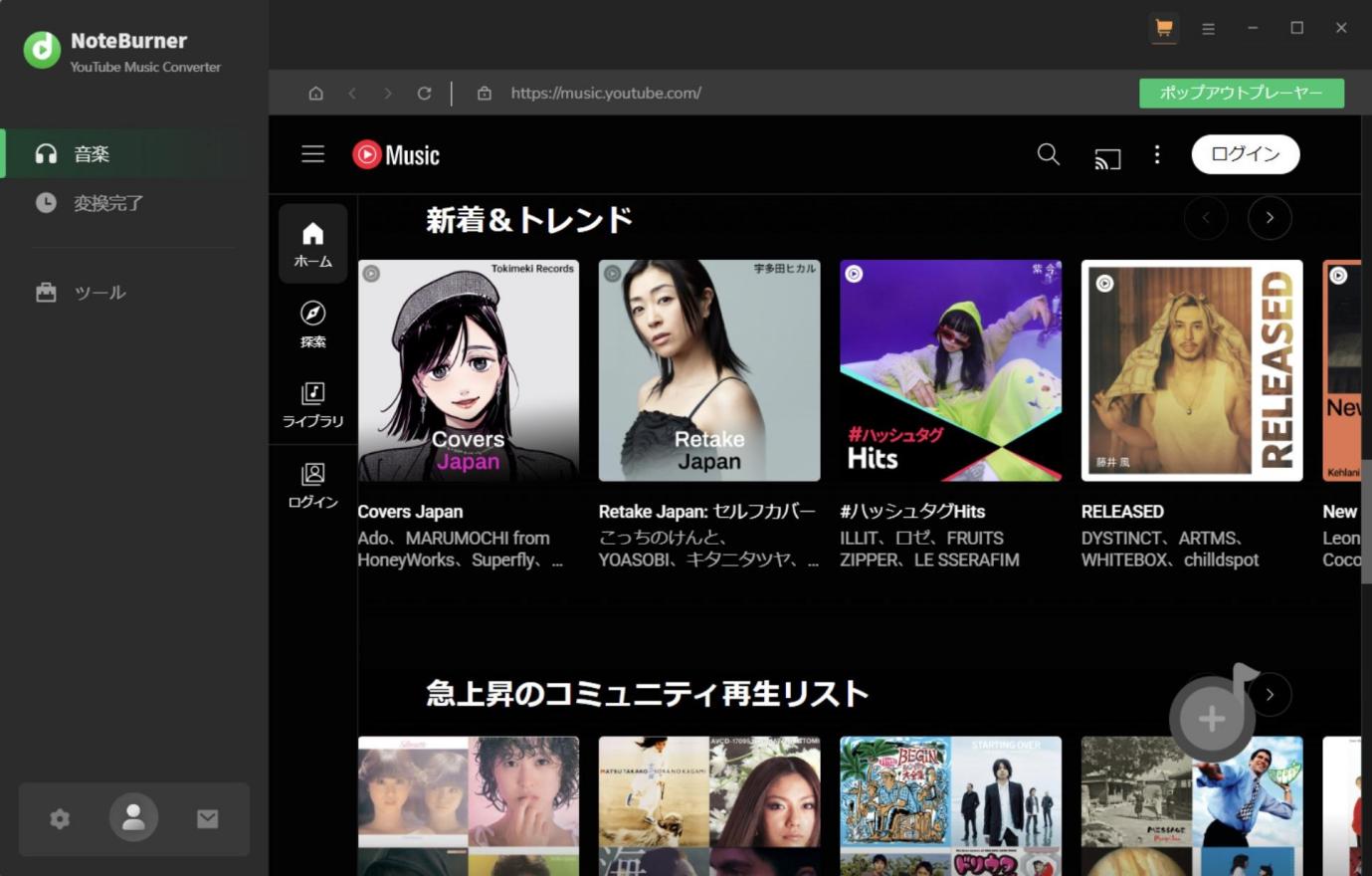1372x876 pixels.
Task: Click artist text ILLIT、ロゼ、FRUITS ZIPPER
Action: (929, 548)
